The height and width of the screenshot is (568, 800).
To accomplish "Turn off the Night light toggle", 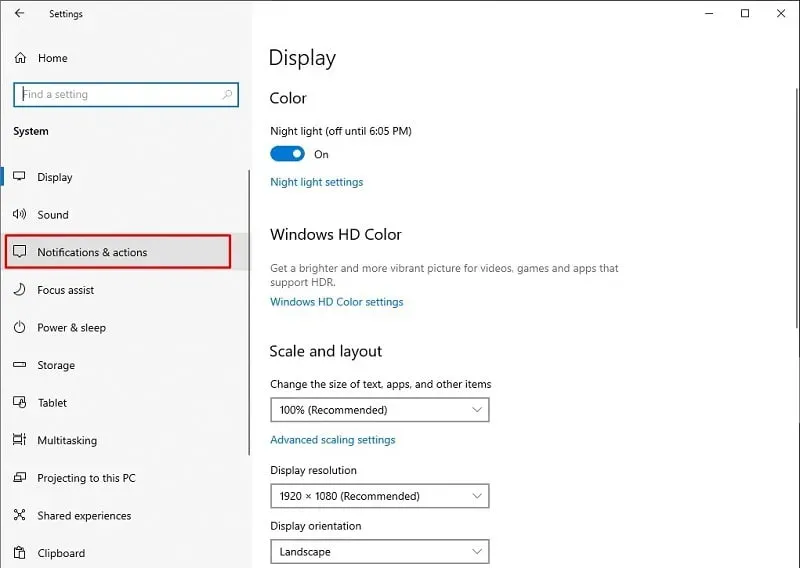I will click(x=287, y=154).
